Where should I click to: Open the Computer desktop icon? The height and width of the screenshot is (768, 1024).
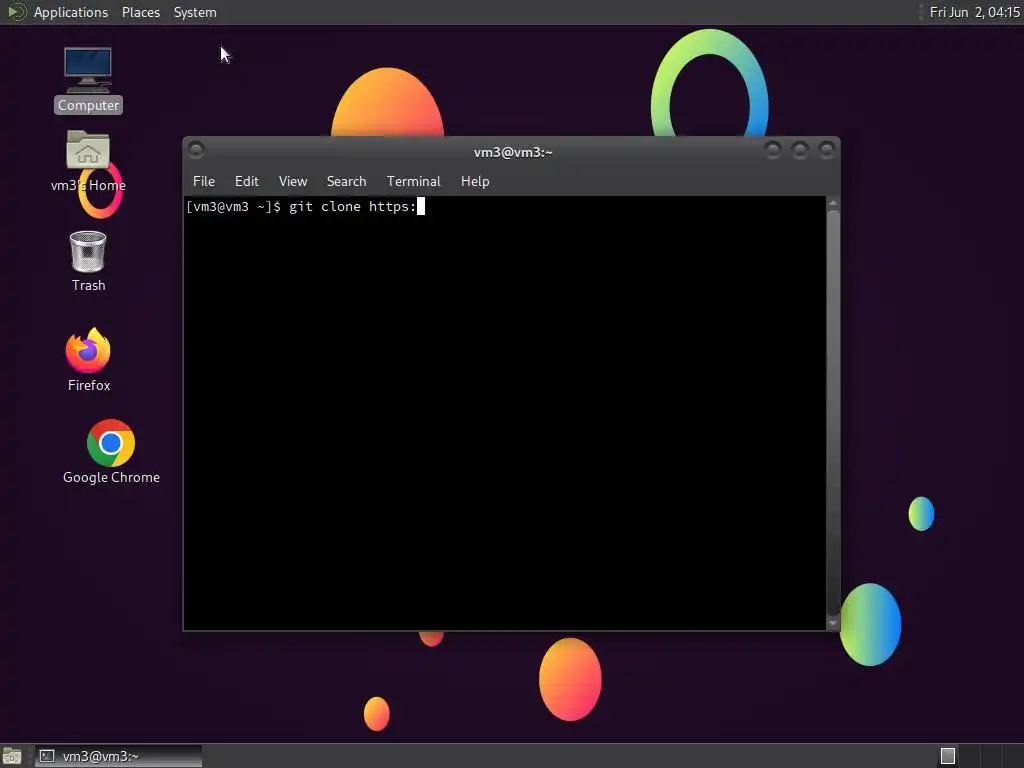click(88, 80)
